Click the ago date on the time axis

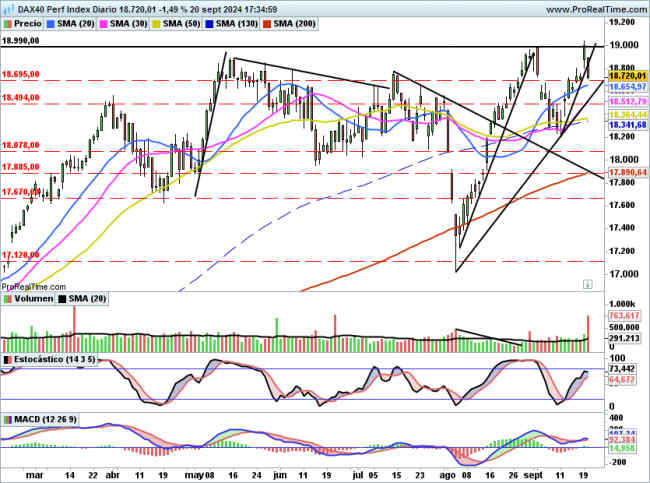pos(448,475)
